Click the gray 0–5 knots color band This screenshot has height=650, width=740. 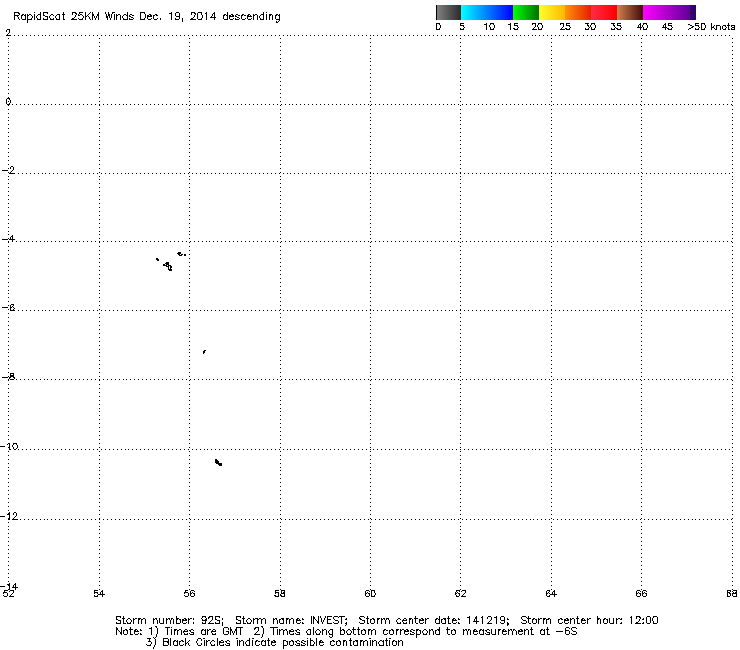(x=448, y=12)
